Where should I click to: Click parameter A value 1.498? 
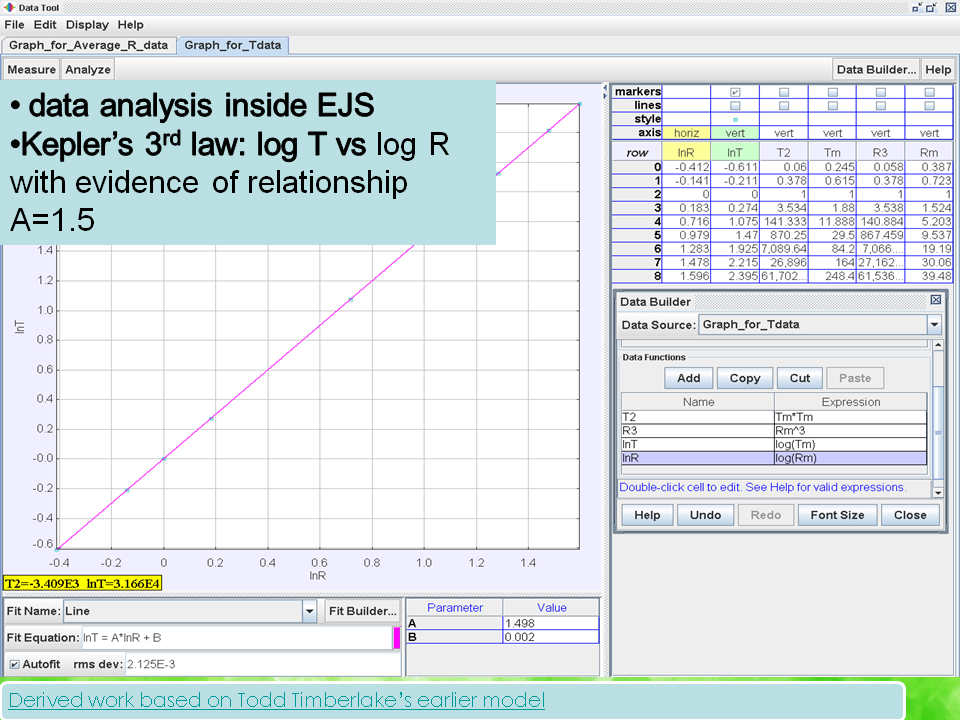(550, 623)
